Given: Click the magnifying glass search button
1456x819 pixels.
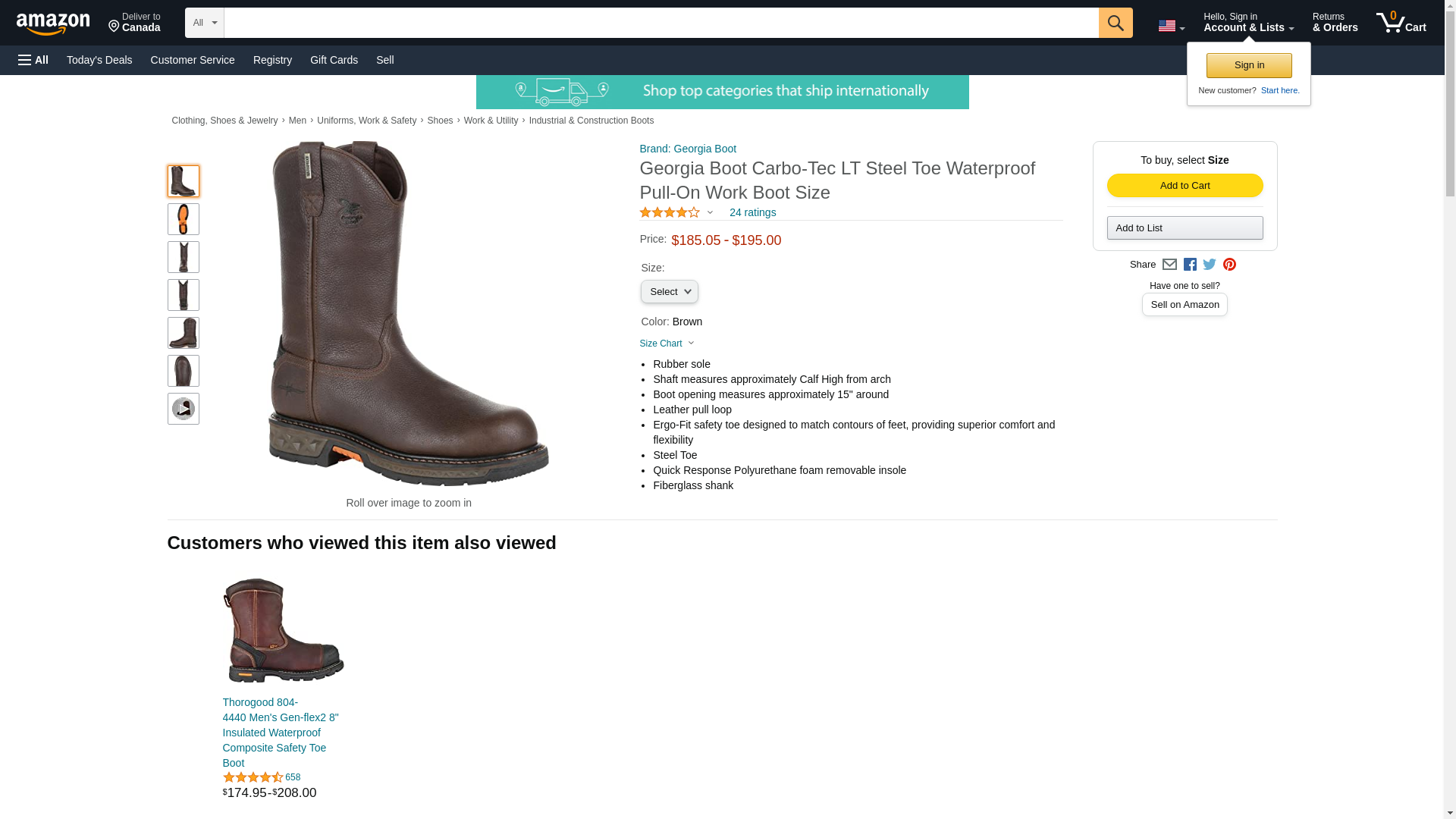Looking at the screenshot, I should tap(1115, 23).
